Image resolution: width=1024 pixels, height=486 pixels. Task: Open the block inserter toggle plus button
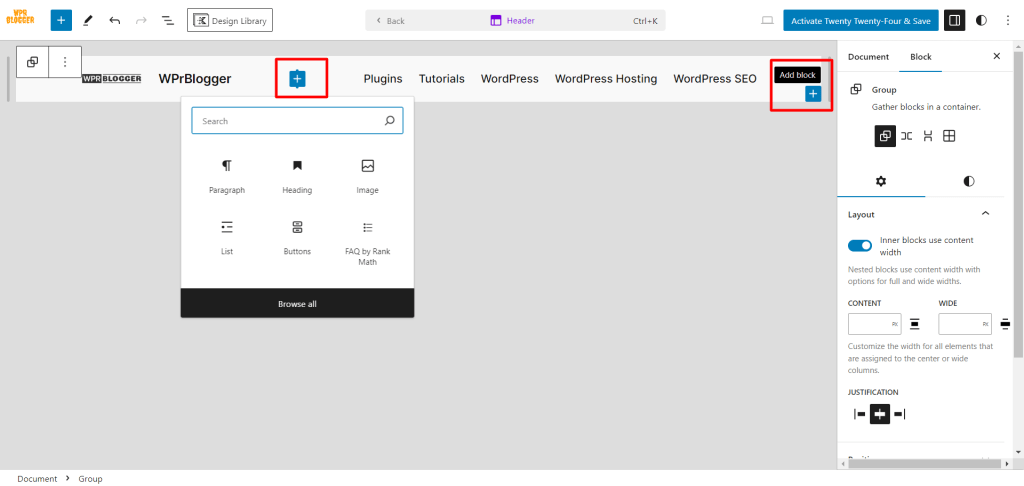pos(61,20)
